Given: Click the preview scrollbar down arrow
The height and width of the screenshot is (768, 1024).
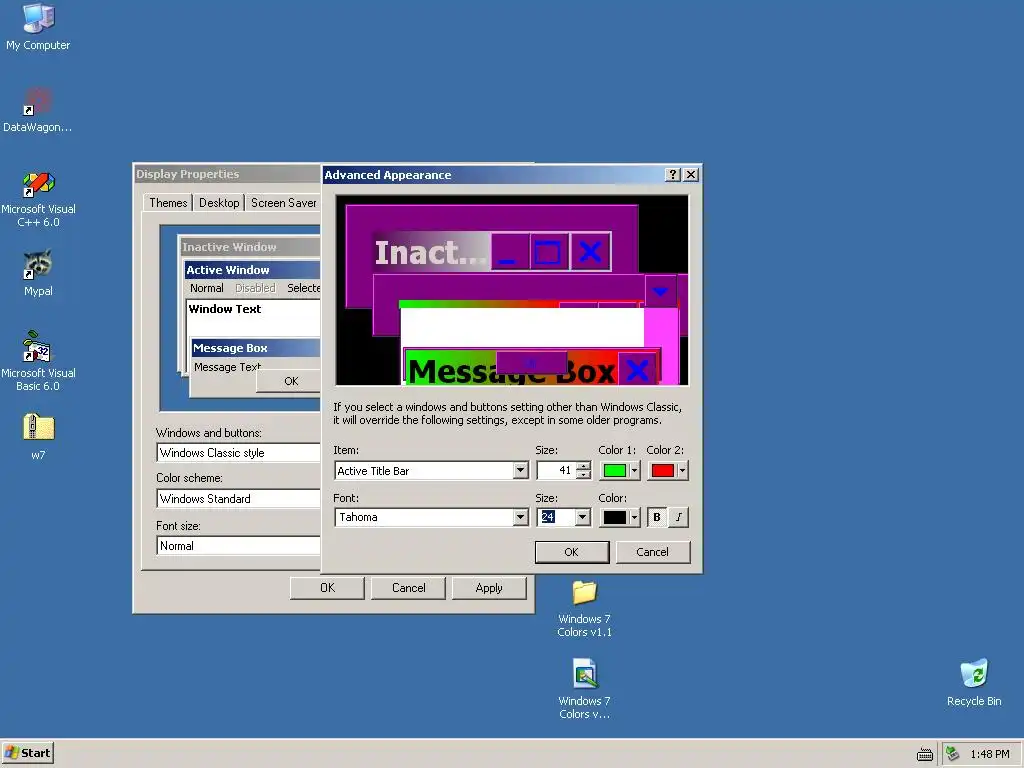Looking at the screenshot, I should (x=660, y=291).
